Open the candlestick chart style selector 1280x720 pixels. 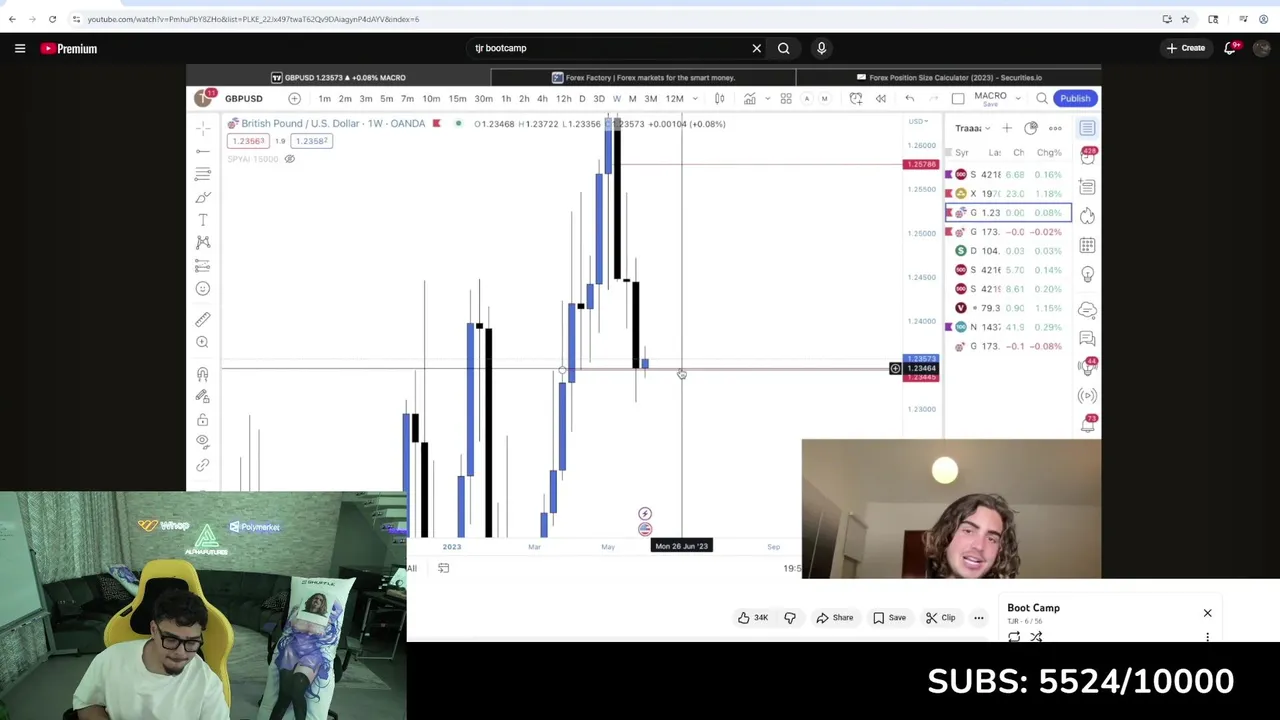719,98
